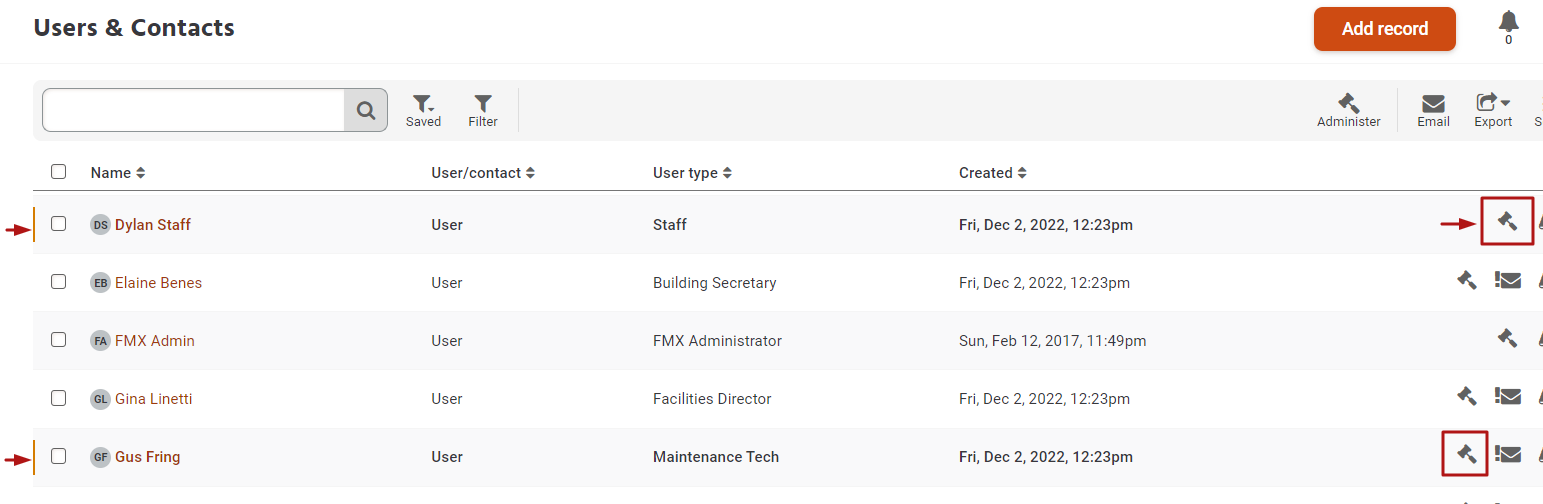Sort by the Created column header
Screen dimensions: 1543x504
click(992, 173)
